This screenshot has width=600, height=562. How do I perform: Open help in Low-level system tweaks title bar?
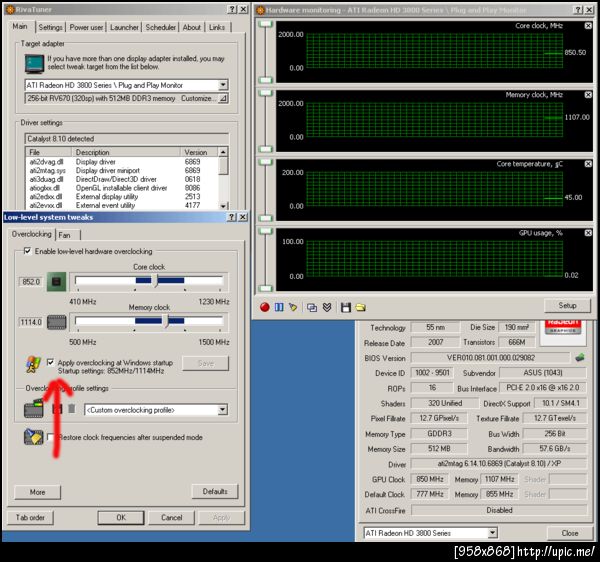pyautogui.click(x=232, y=217)
